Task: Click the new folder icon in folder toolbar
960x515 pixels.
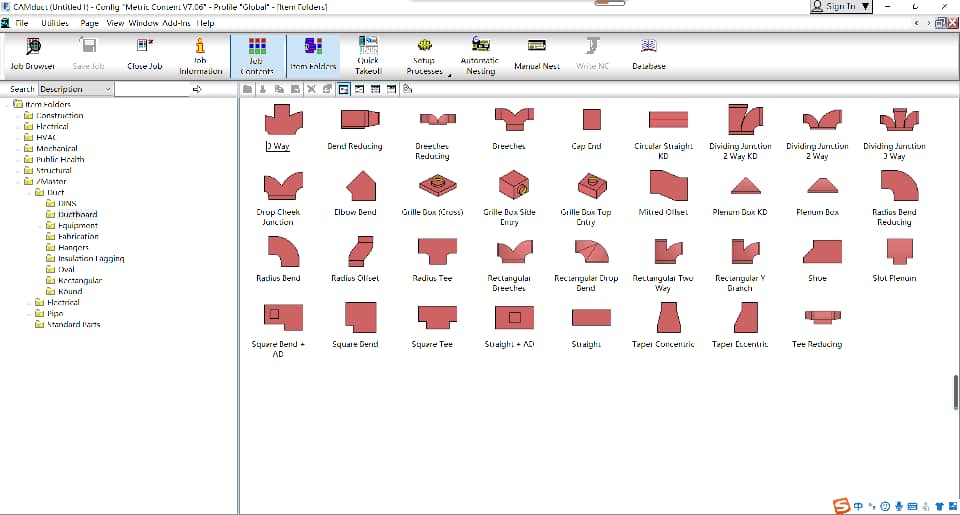Action: pyautogui.click(x=247, y=89)
